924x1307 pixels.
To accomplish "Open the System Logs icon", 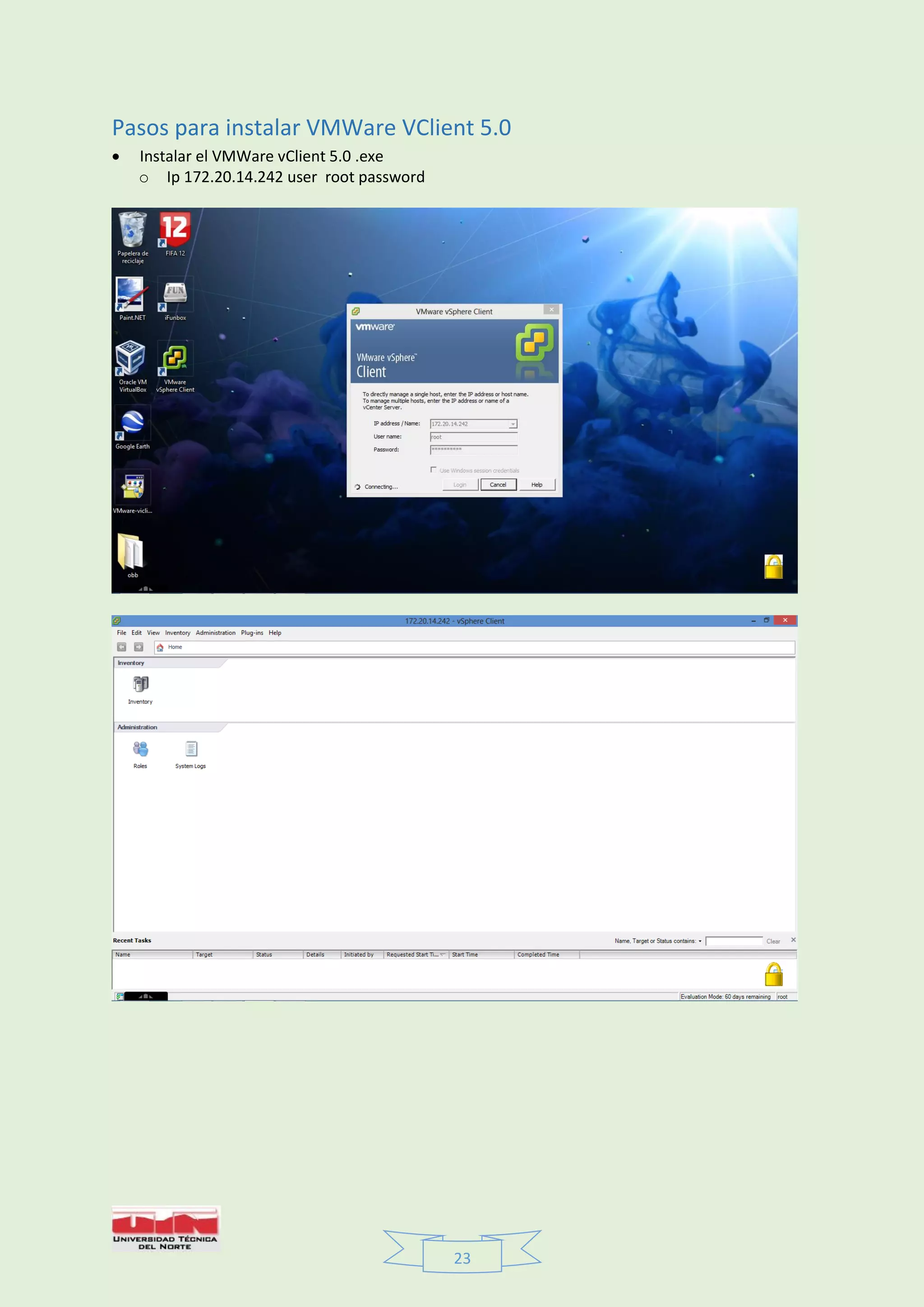I will tap(190, 754).
